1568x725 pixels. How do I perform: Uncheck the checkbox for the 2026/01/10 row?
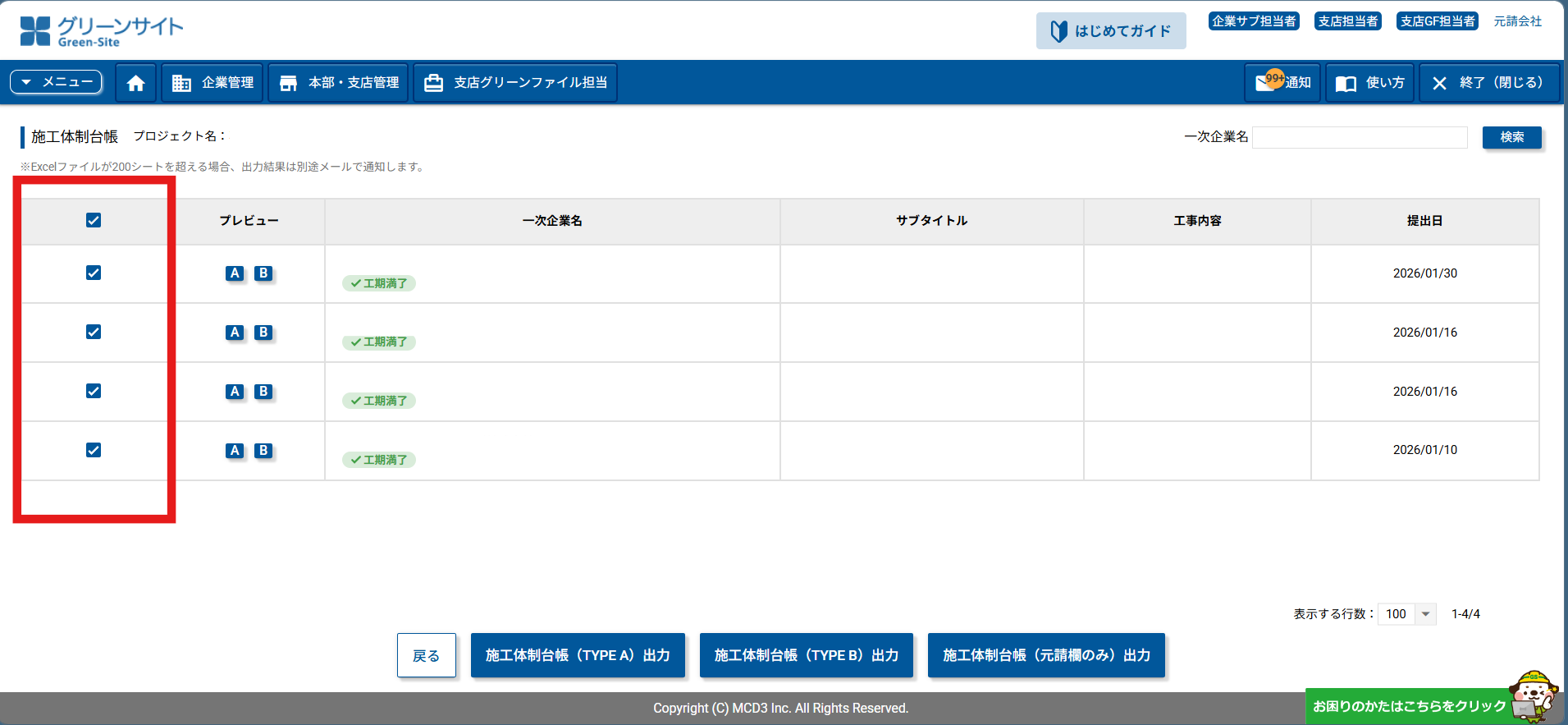point(94,450)
